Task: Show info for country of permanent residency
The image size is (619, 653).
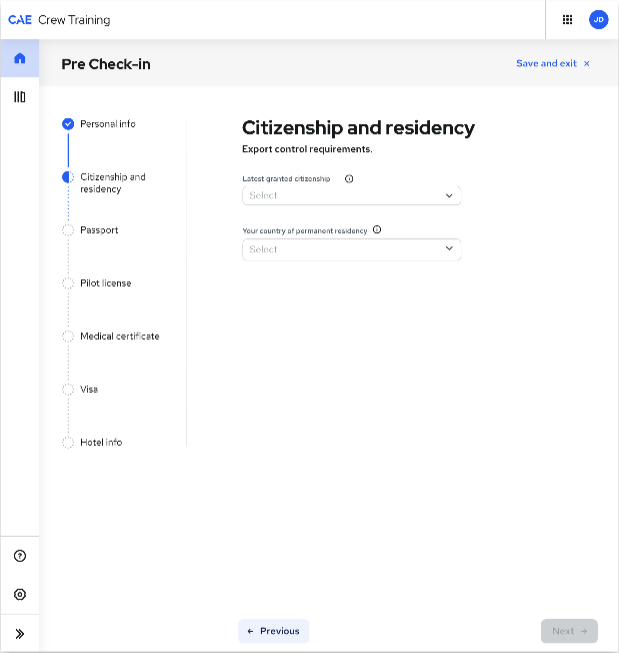Action: click(x=377, y=229)
